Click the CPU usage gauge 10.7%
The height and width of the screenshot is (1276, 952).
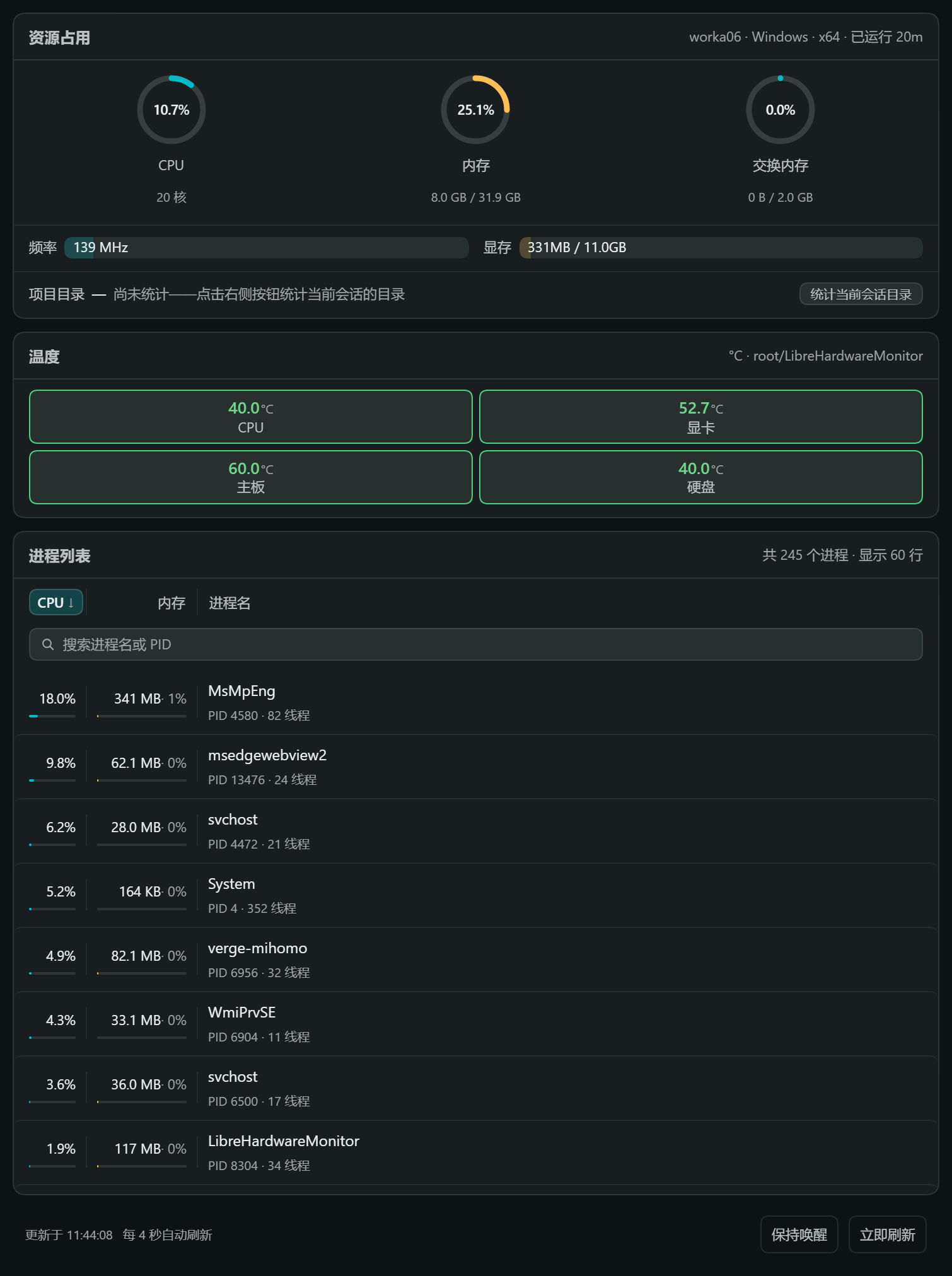[x=171, y=110]
